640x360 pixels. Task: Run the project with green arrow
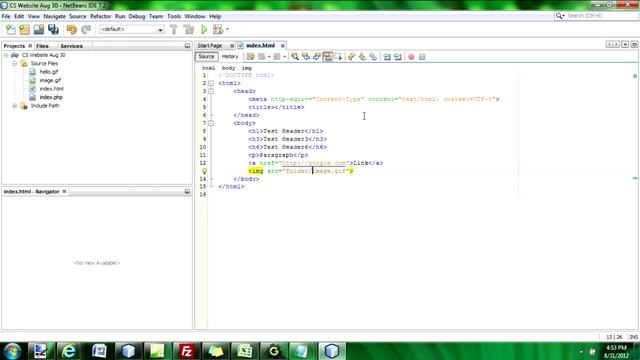(204, 29)
